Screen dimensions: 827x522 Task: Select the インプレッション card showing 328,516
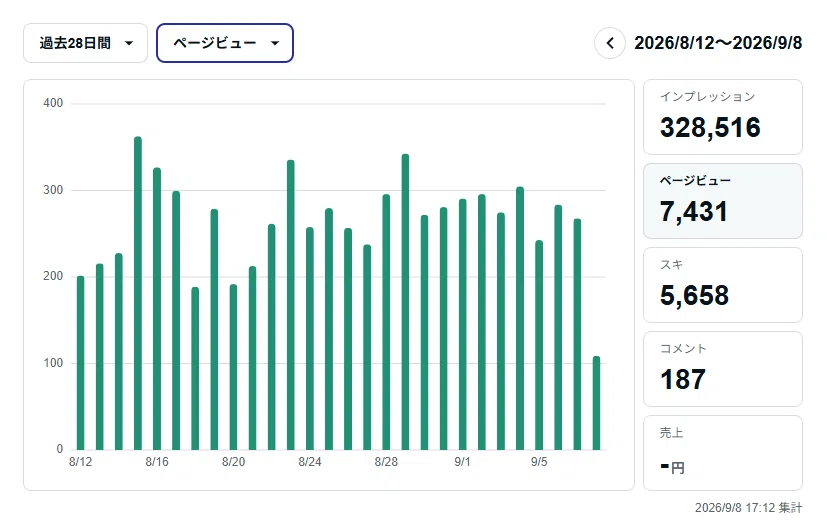[x=723, y=117]
